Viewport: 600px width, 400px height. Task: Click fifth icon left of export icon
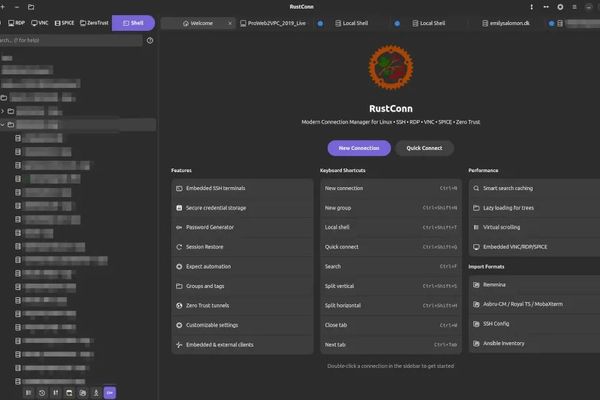[x=83, y=393]
